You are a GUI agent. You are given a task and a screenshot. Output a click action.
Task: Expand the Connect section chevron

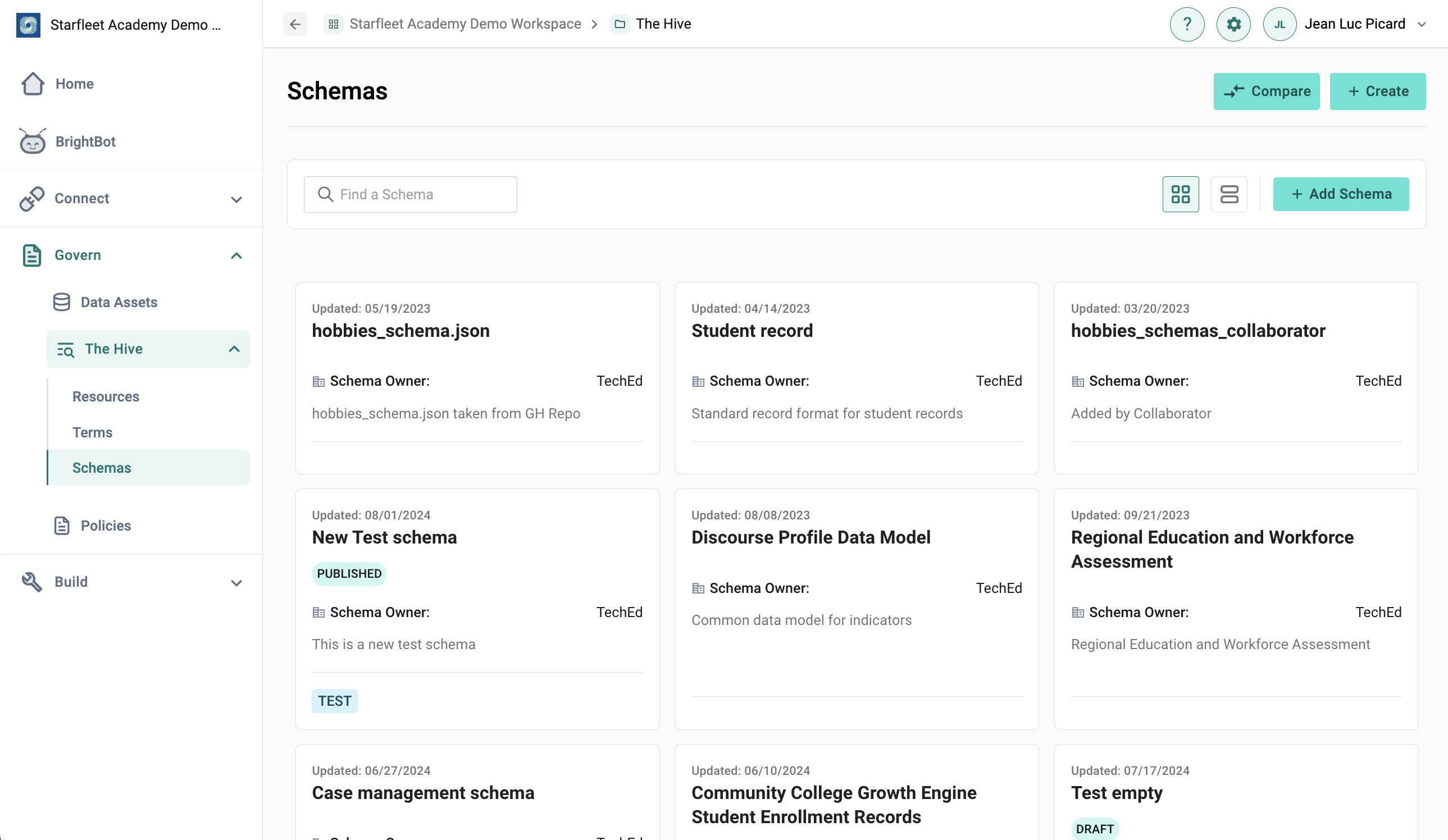pyautogui.click(x=236, y=199)
